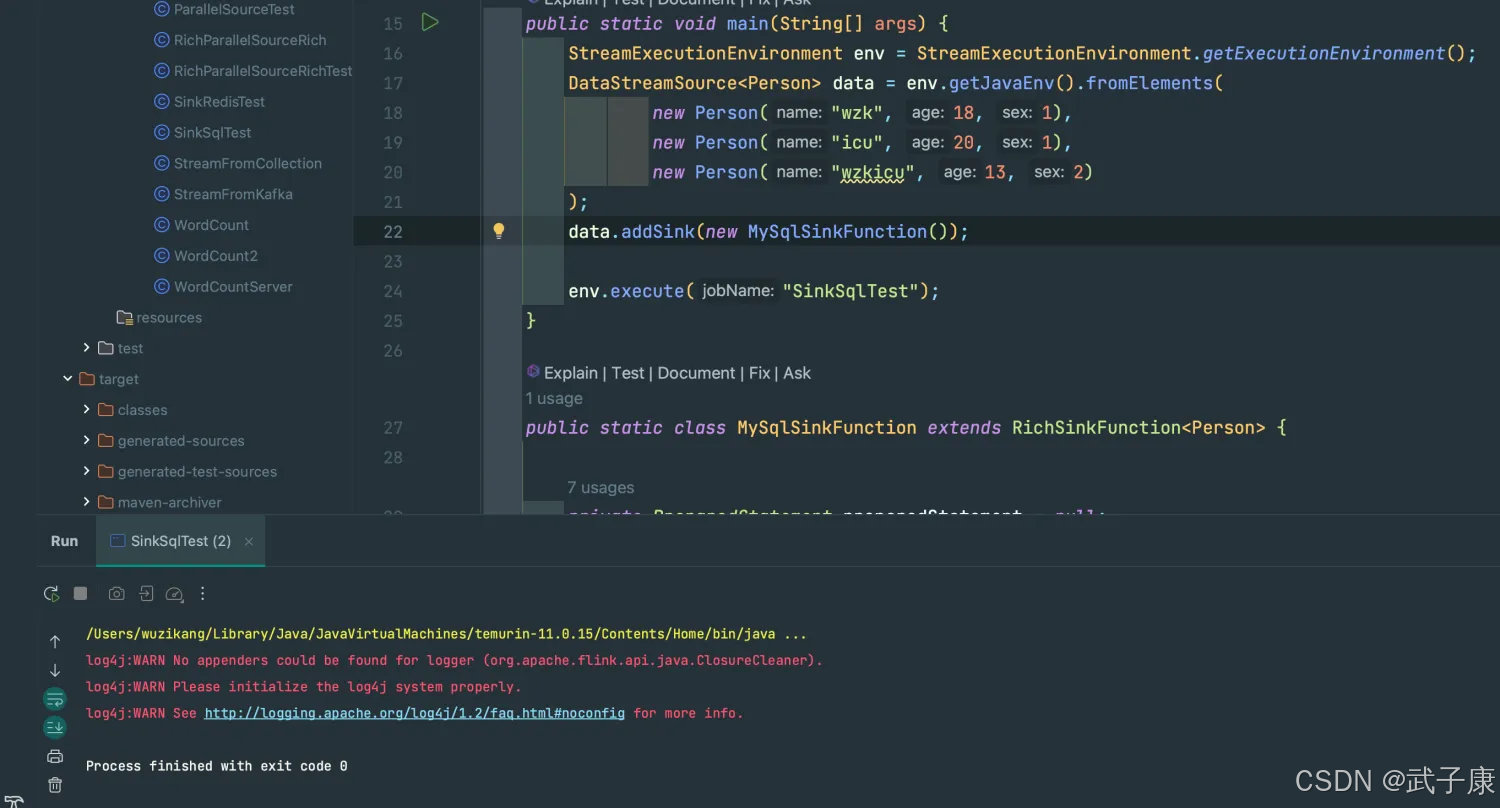The image size is (1500, 808).
Task: Open the three-dot more options menu
Action: (x=203, y=594)
